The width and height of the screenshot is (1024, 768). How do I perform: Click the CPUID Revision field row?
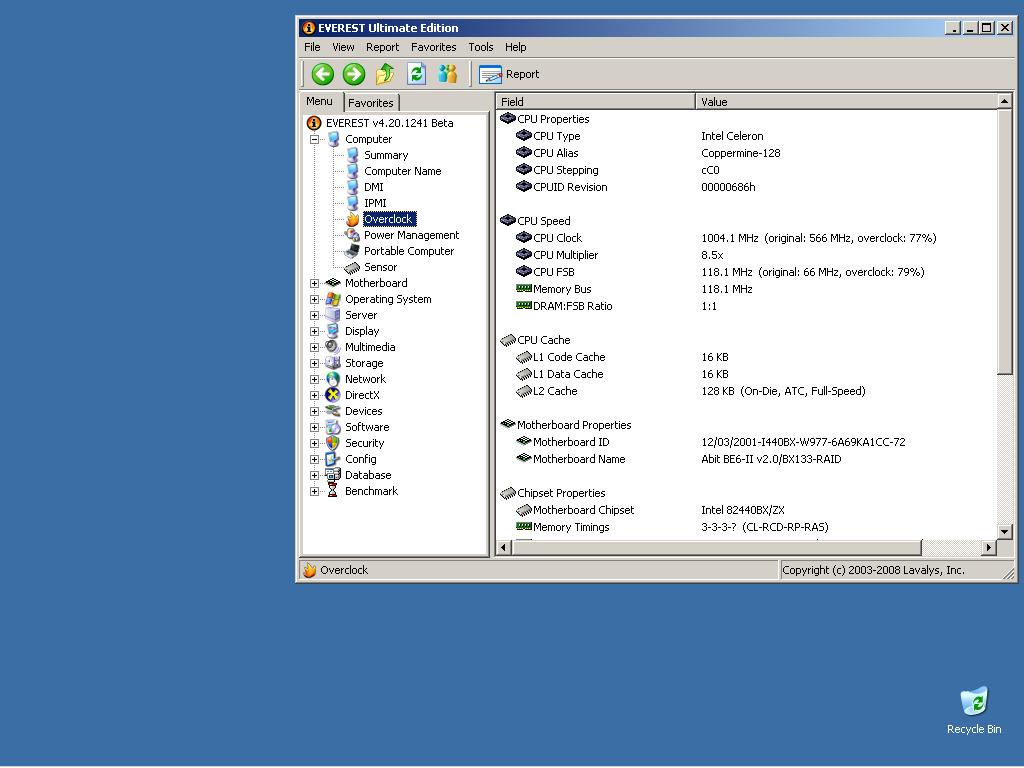pos(746,187)
